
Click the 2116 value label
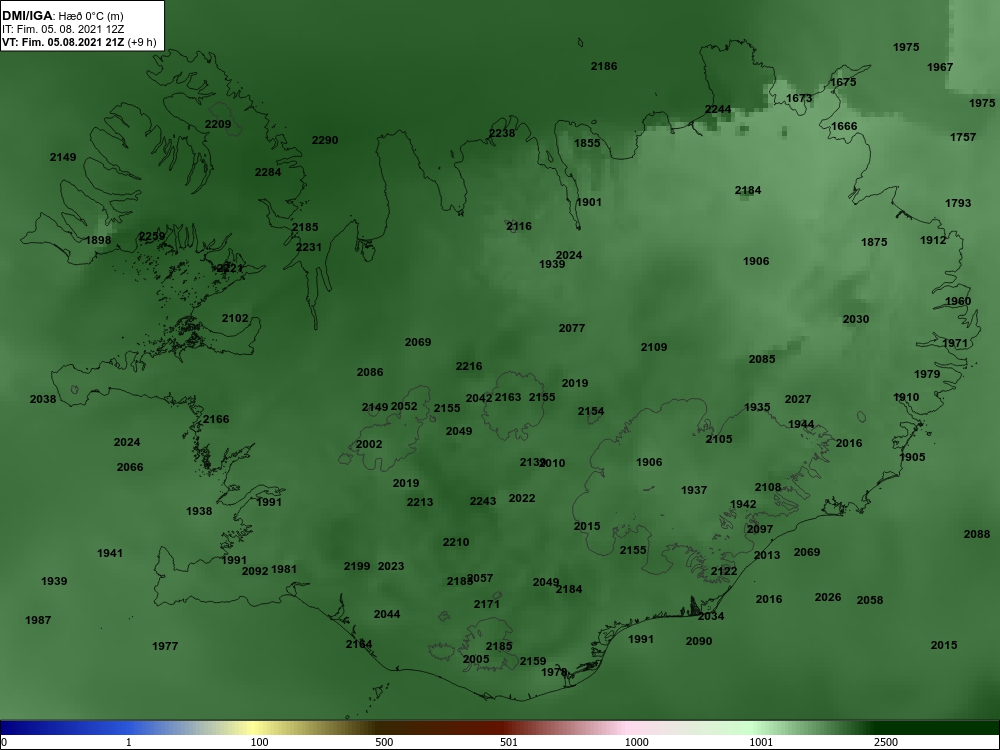(x=519, y=226)
